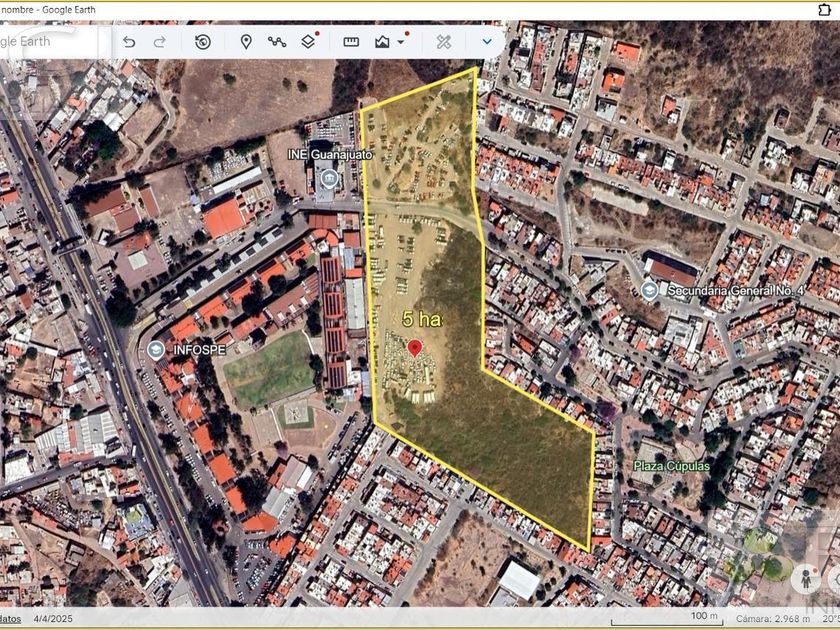This screenshot has height=630, width=840.
Task: Click the red placemark pin under 5 ha
Action: pyautogui.click(x=415, y=347)
